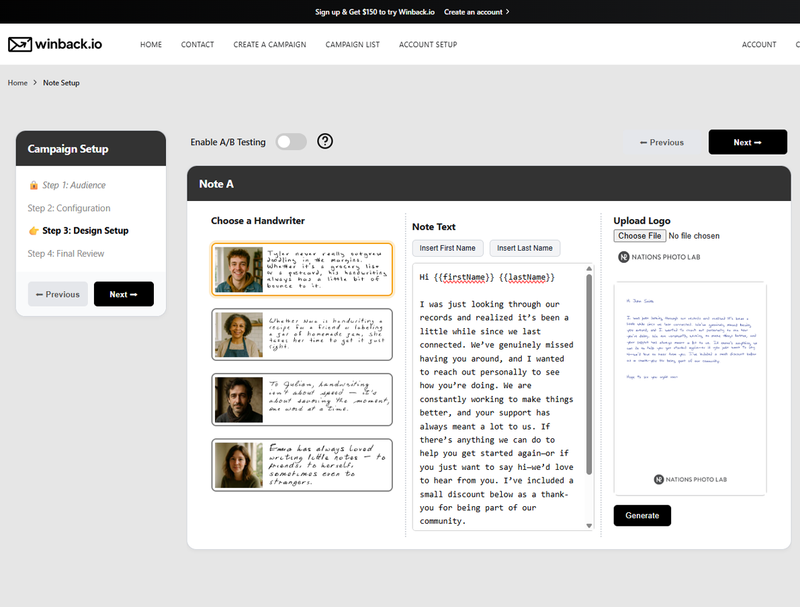Choose Julian's handwriting style
The width and height of the screenshot is (800, 607).
[302, 399]
